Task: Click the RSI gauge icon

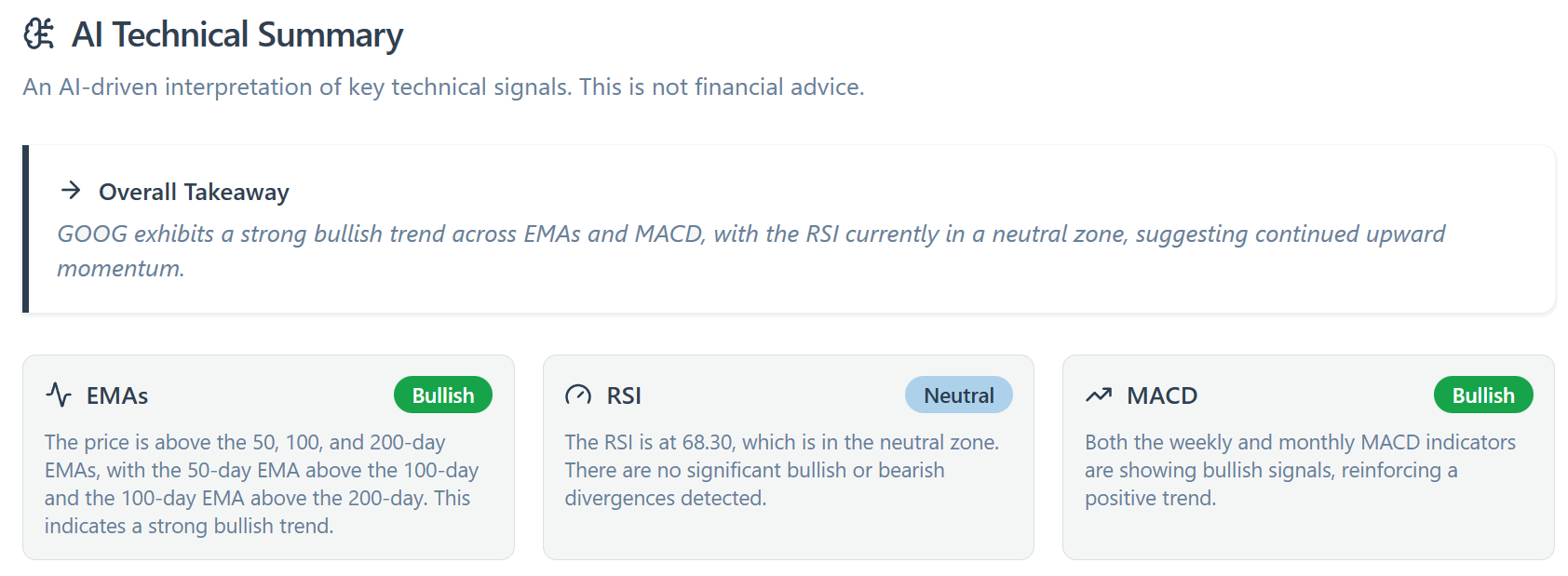Action: tap(578, 395)
